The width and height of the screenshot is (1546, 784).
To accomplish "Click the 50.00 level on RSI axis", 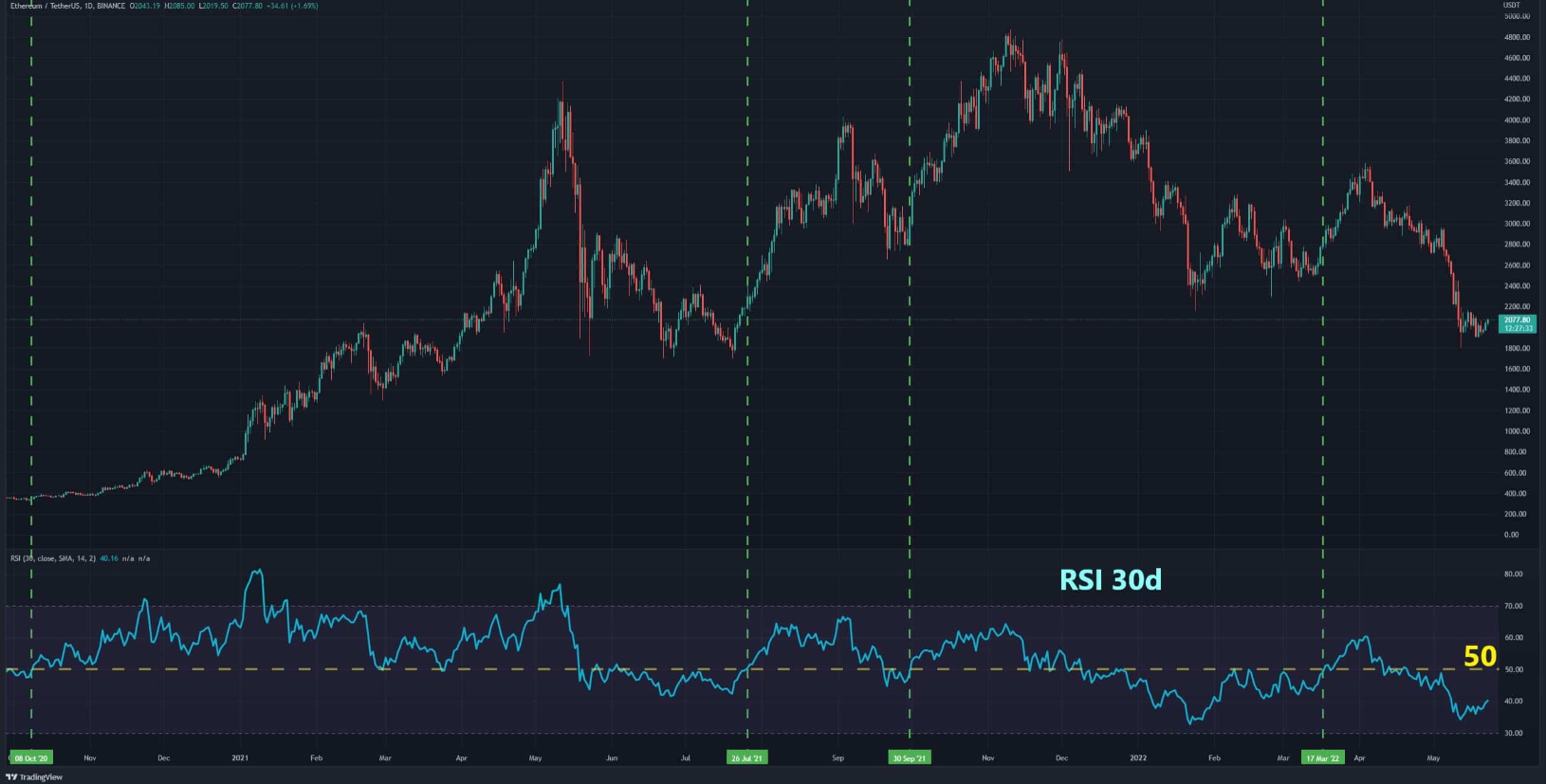I will (x=1514, y=669).
